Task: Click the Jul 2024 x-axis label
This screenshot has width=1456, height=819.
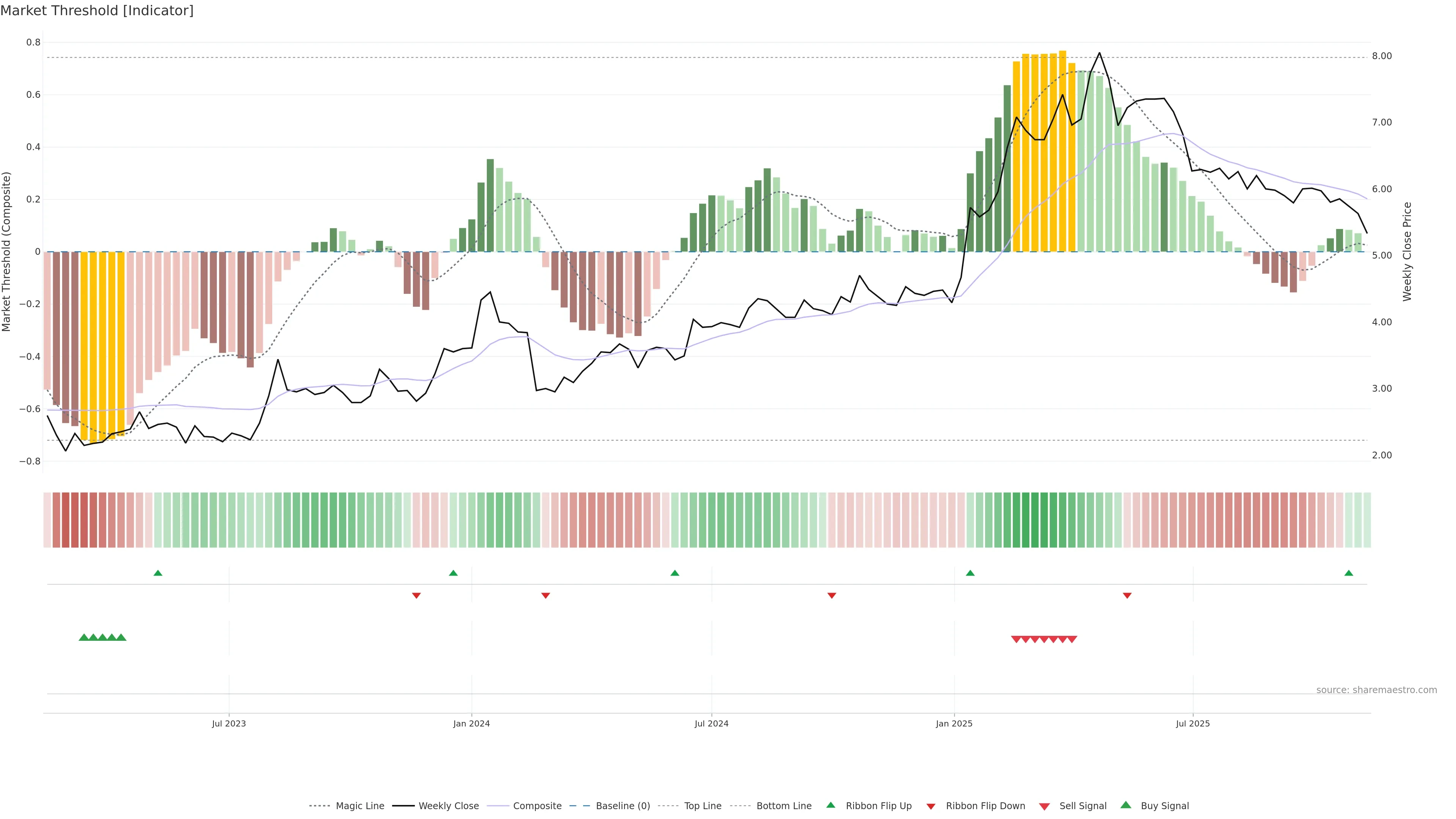Action: coord(711,723)
